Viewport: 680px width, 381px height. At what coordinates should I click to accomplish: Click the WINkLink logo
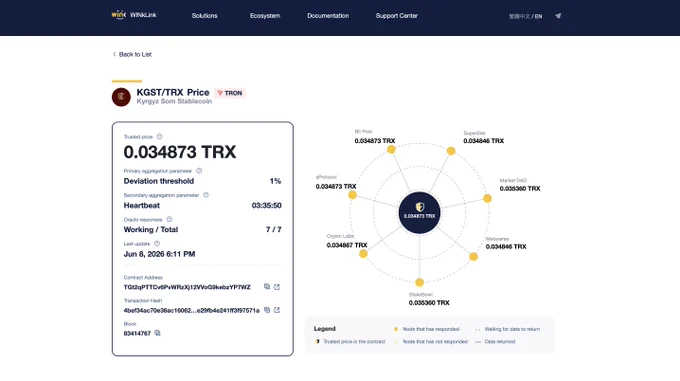[x=134, y=15]
